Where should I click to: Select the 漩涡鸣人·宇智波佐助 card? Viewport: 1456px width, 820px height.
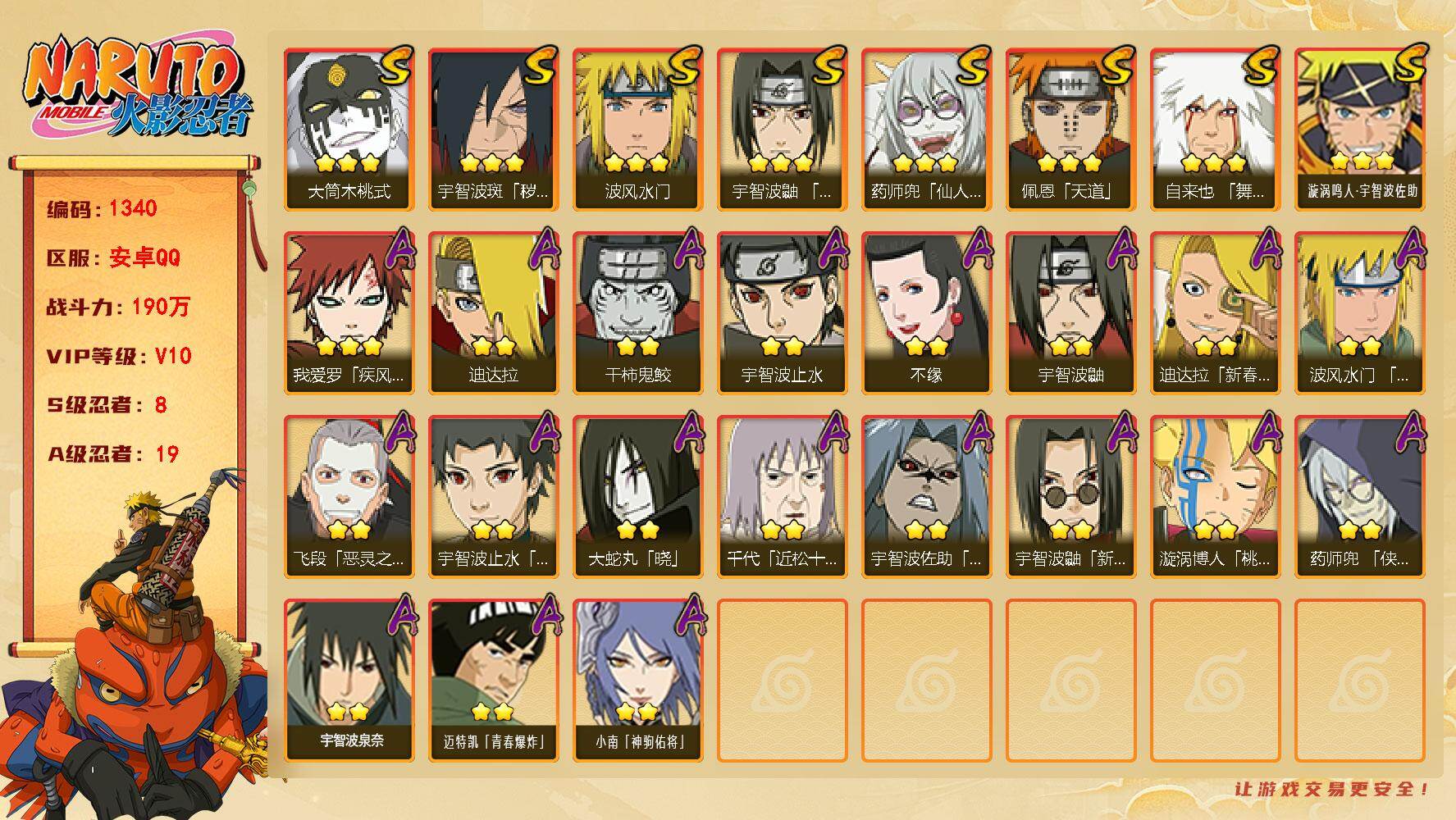(x=1359, y=130)
